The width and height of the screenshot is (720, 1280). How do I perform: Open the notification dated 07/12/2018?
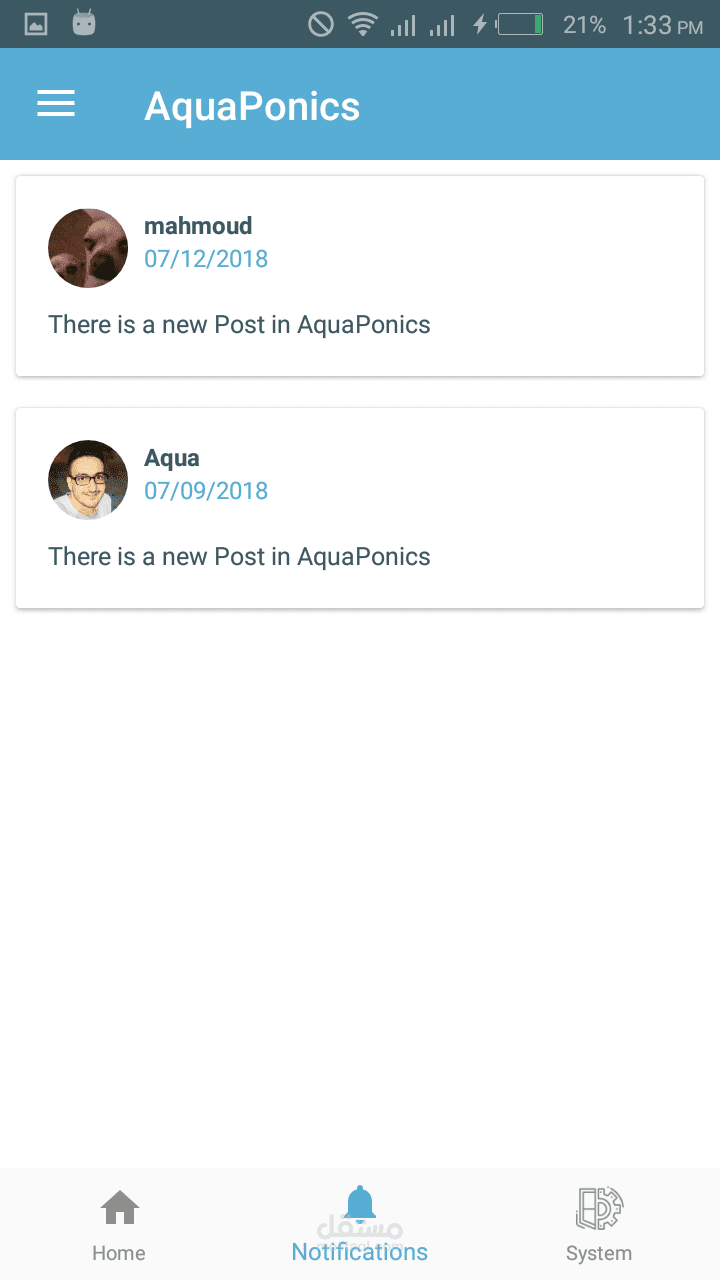tap(206, 259)
